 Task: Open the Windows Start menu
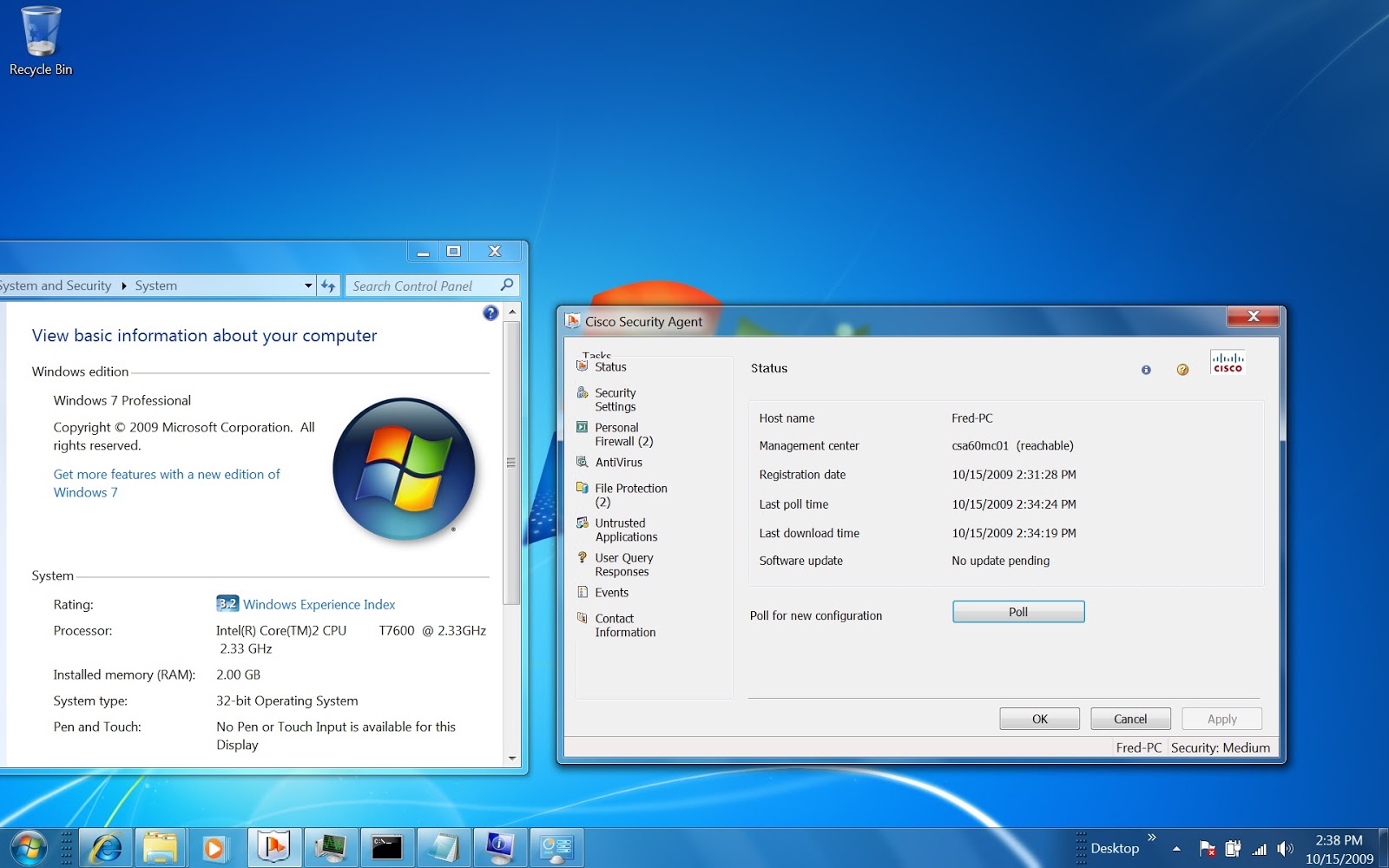[28, 848]
